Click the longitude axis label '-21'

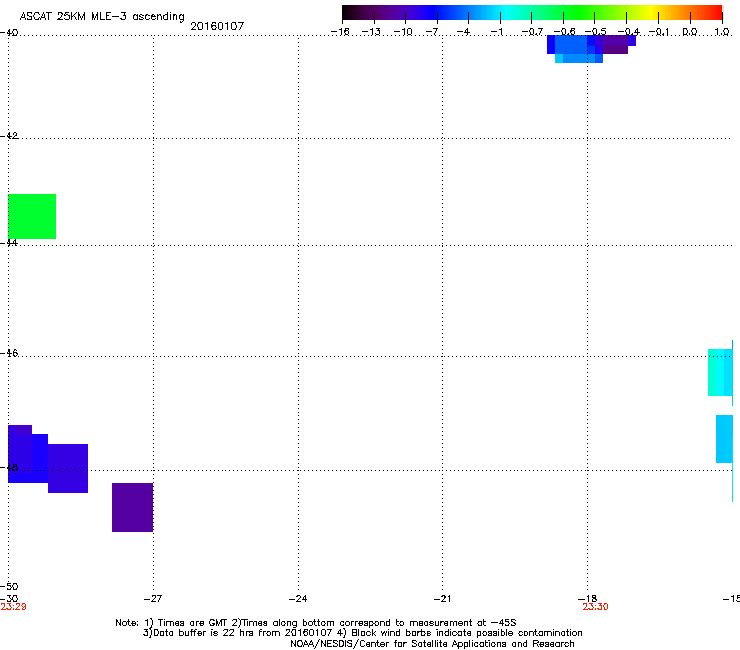(x=442, y=599)
